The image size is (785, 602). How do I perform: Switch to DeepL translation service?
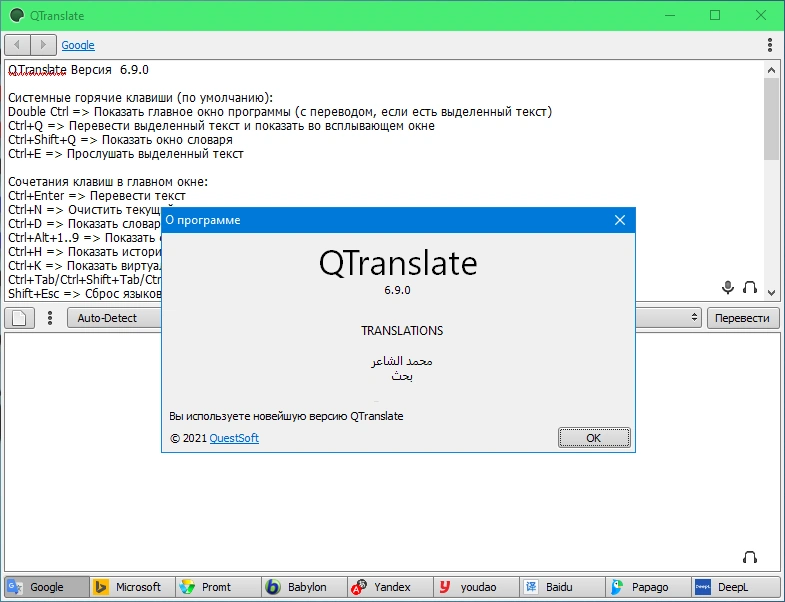click(735, 586)
